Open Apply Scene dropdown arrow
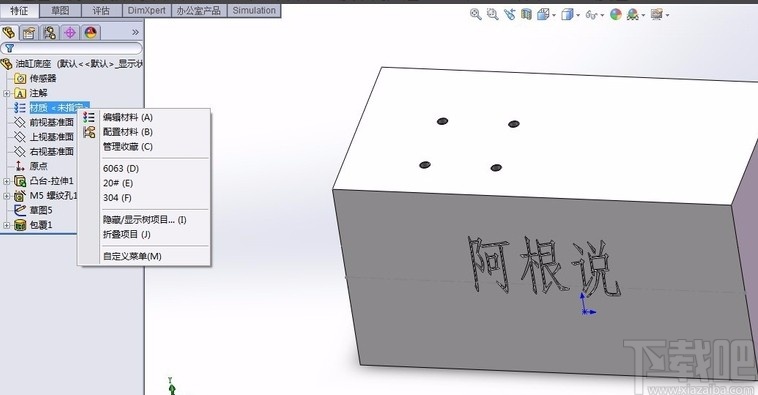This screenshot has height=395, width=758. click(643, 15)
